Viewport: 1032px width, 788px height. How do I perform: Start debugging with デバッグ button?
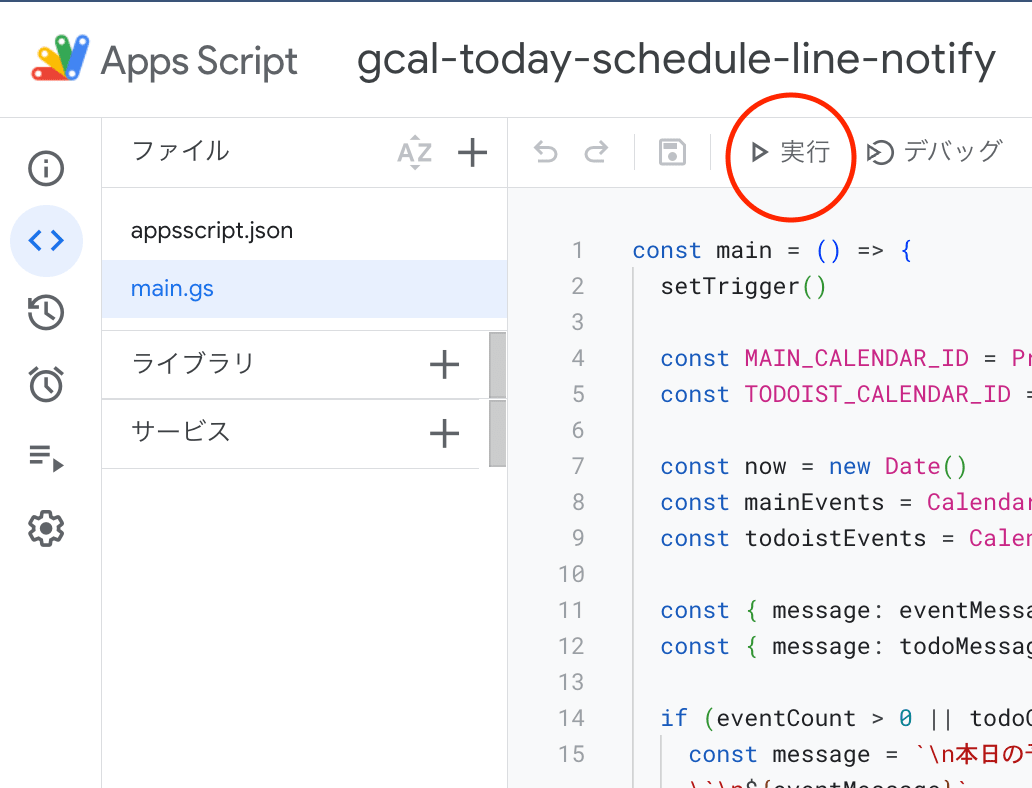coord(935,152)
